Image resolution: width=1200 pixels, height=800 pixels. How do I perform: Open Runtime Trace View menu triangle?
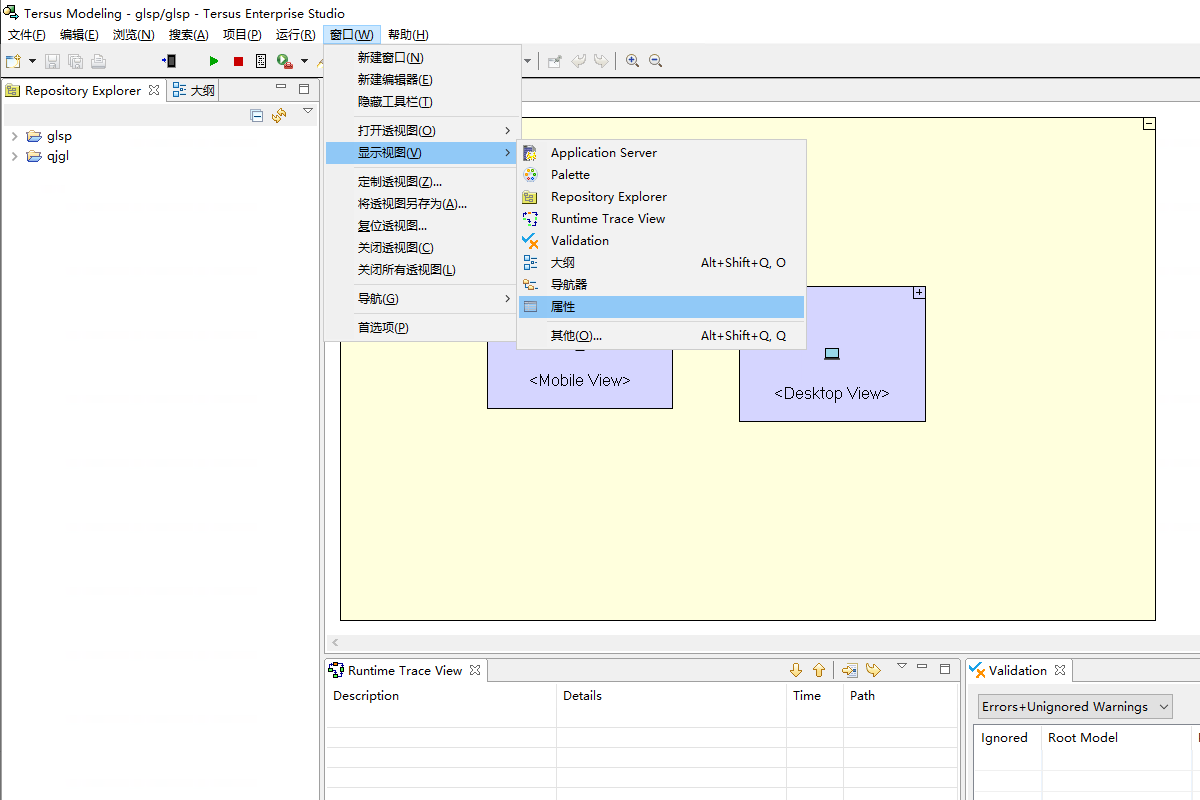pos(901,665)
